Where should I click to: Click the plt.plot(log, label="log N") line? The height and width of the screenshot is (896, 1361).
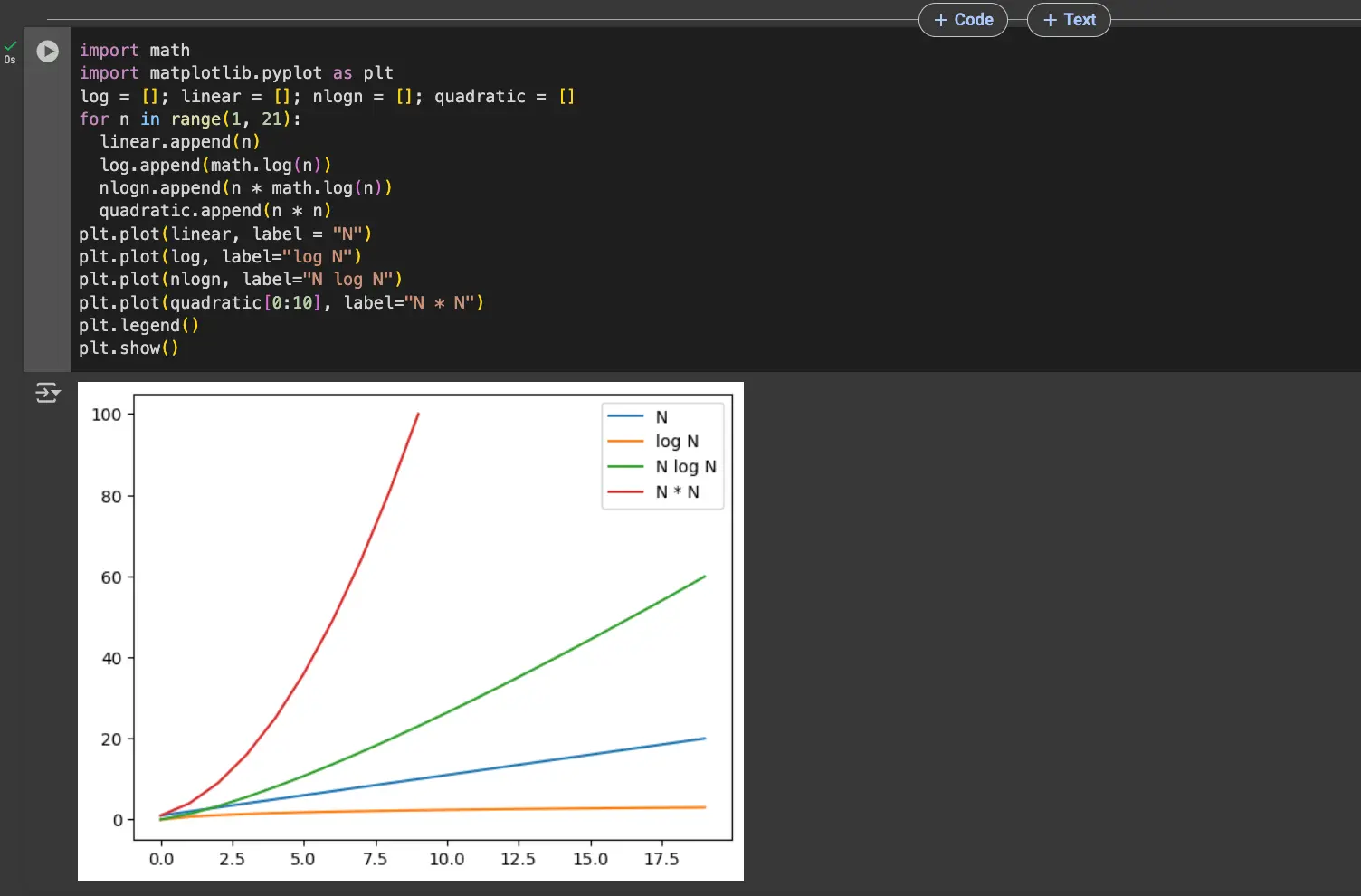pos(220,257)
